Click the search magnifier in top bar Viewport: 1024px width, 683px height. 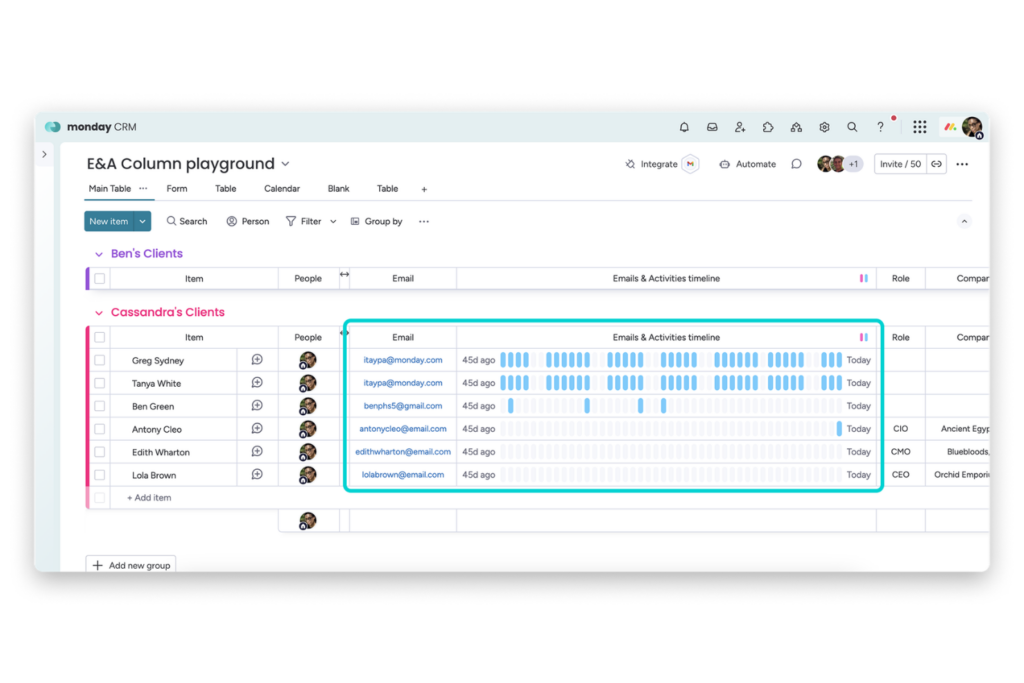(x=852, y=127)
